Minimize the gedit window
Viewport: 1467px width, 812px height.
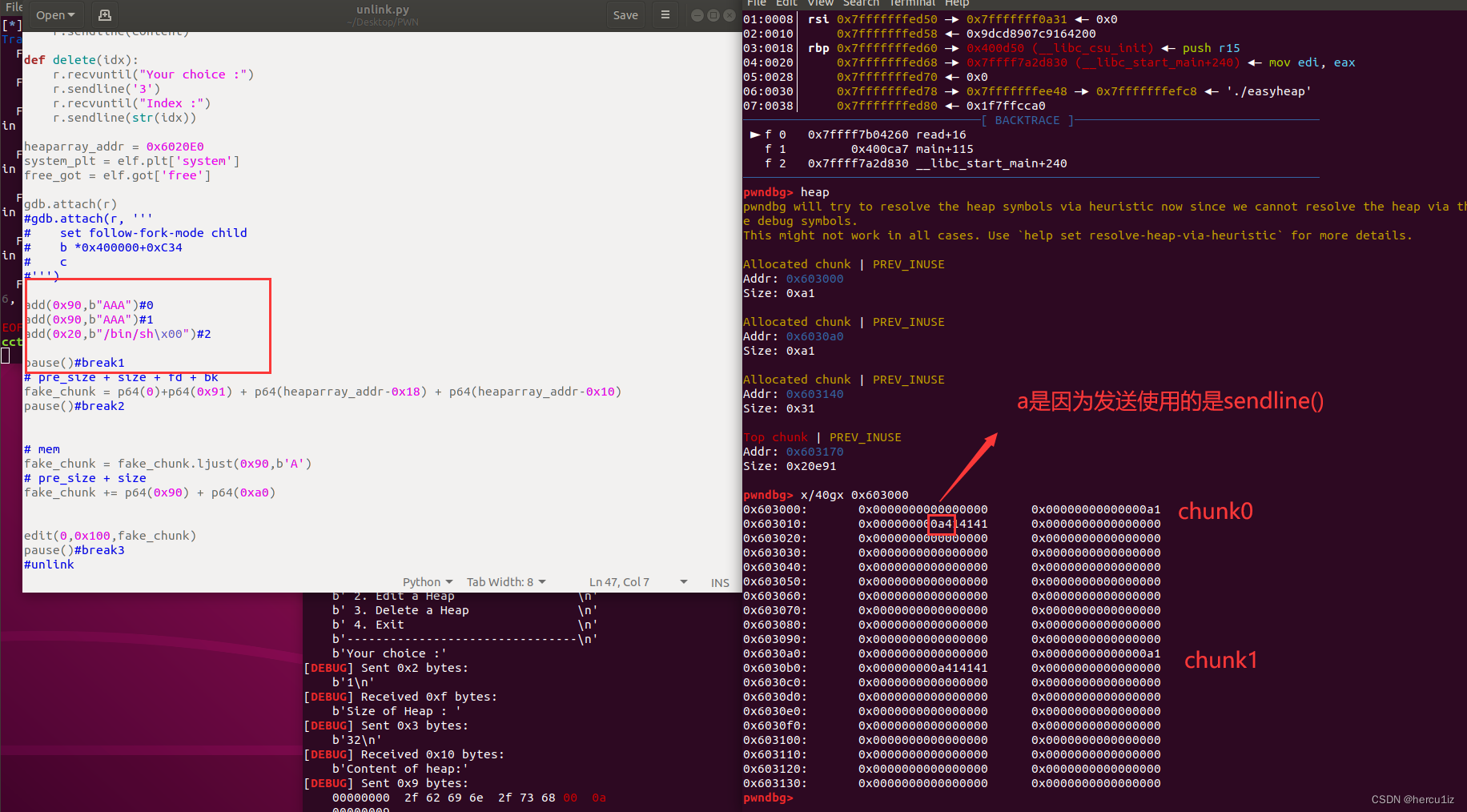click(x=697, y=15)
